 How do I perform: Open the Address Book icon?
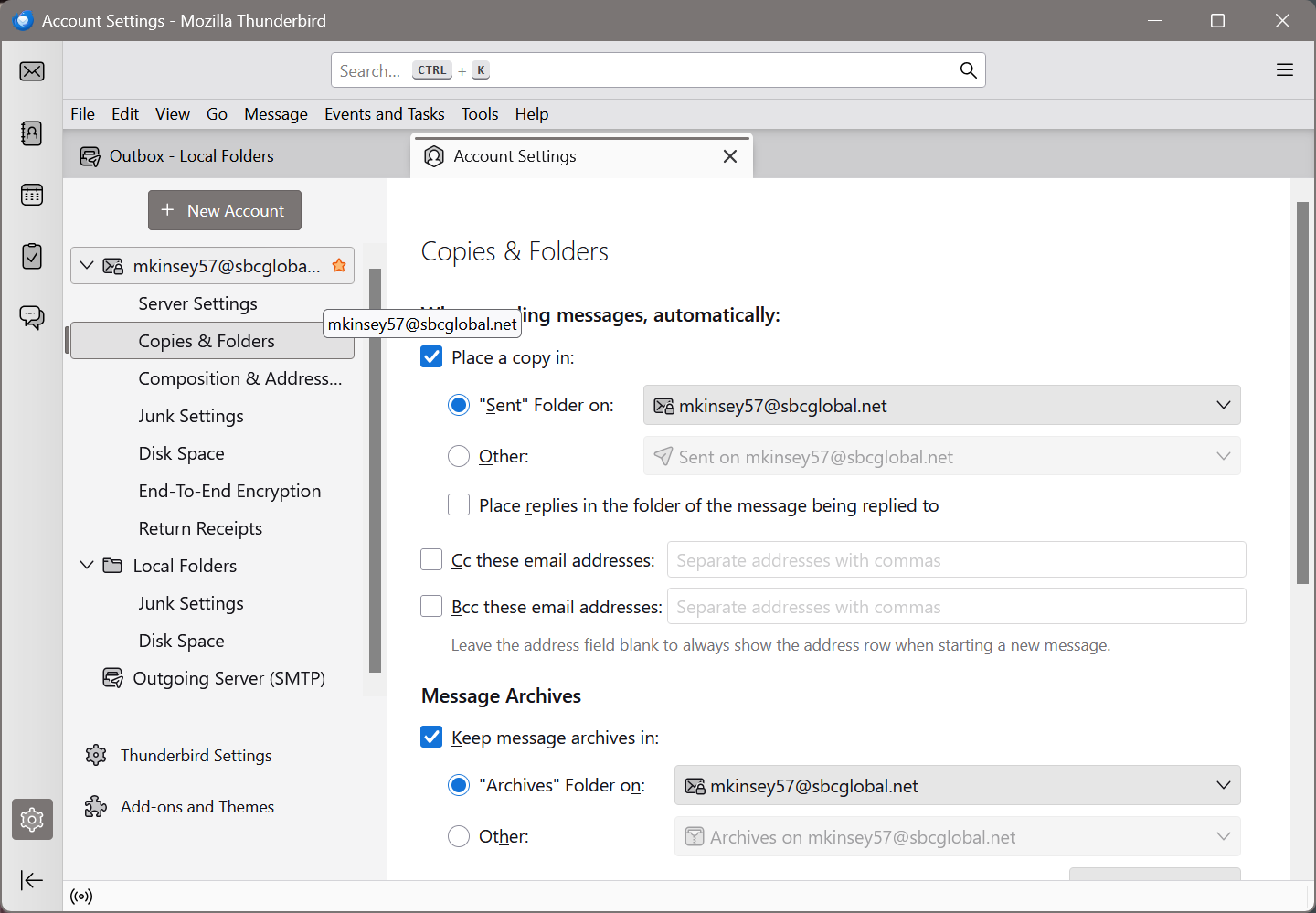coord(32,133)
